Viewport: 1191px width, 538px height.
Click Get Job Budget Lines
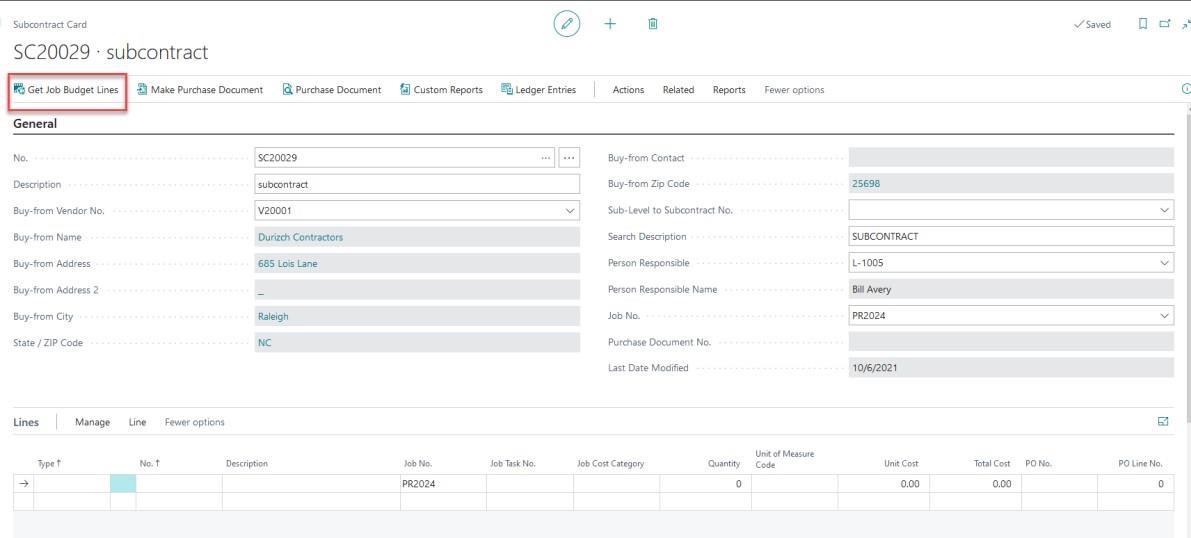(x=66, y=90)
